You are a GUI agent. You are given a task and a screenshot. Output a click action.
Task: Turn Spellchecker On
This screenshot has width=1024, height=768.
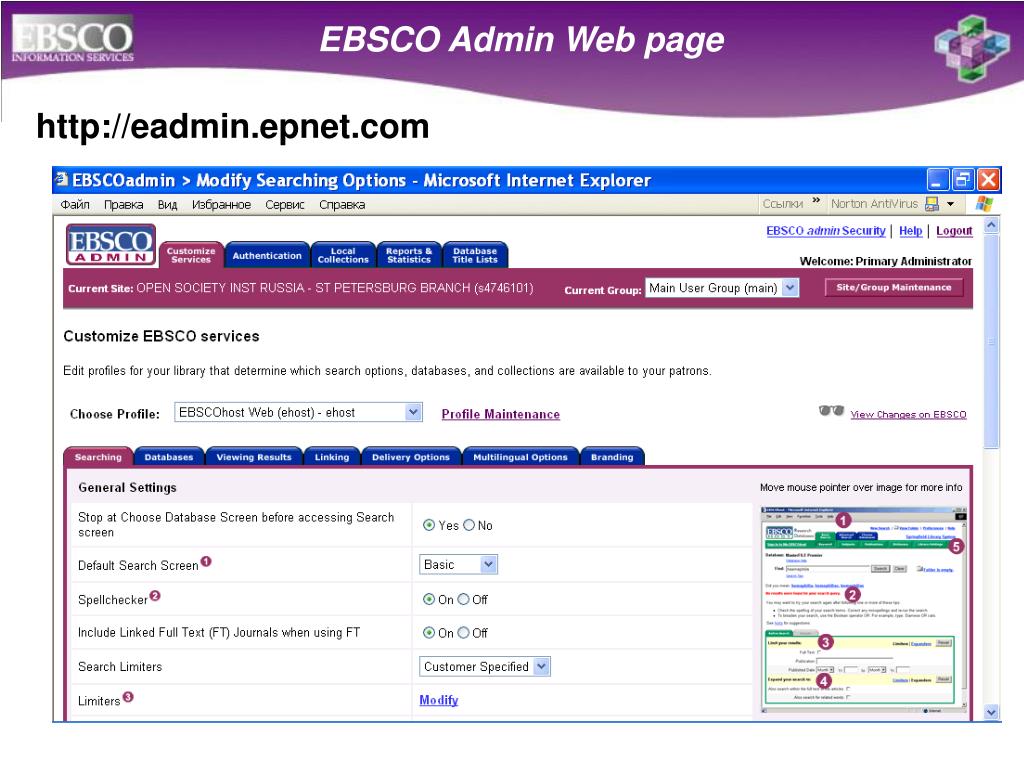point(429,600)
